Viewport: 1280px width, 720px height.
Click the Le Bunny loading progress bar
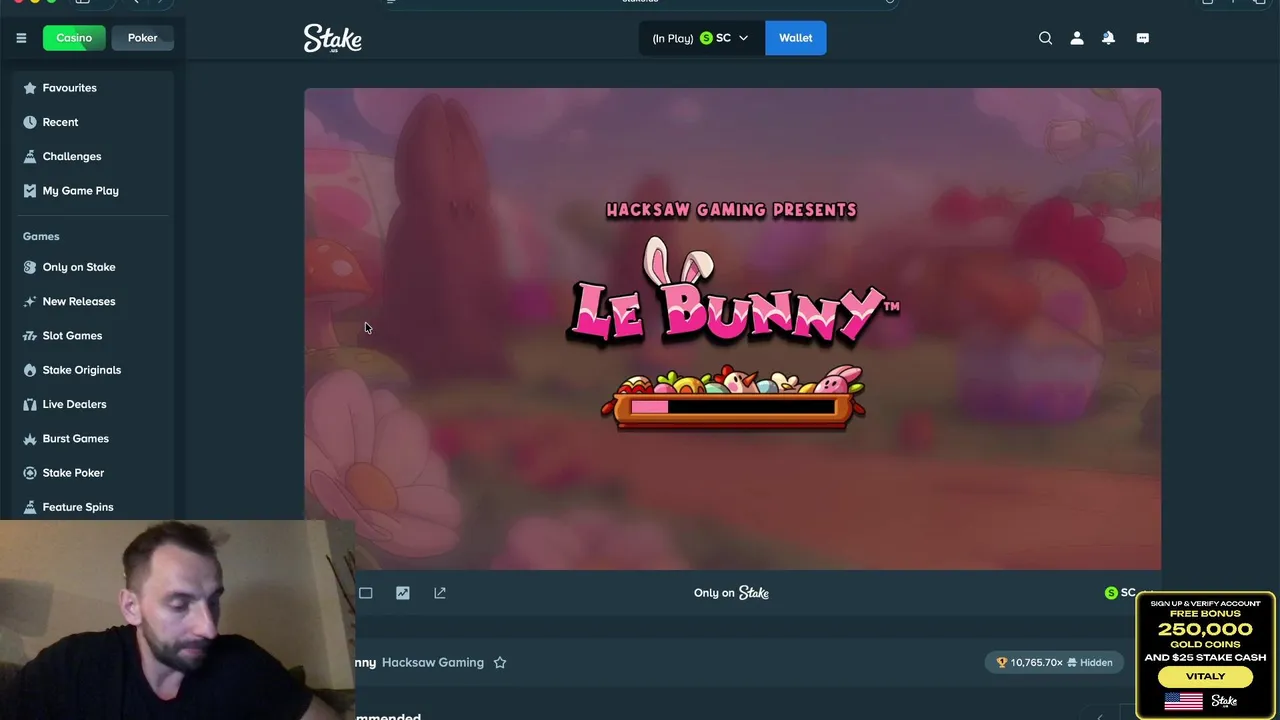[732, 407]
